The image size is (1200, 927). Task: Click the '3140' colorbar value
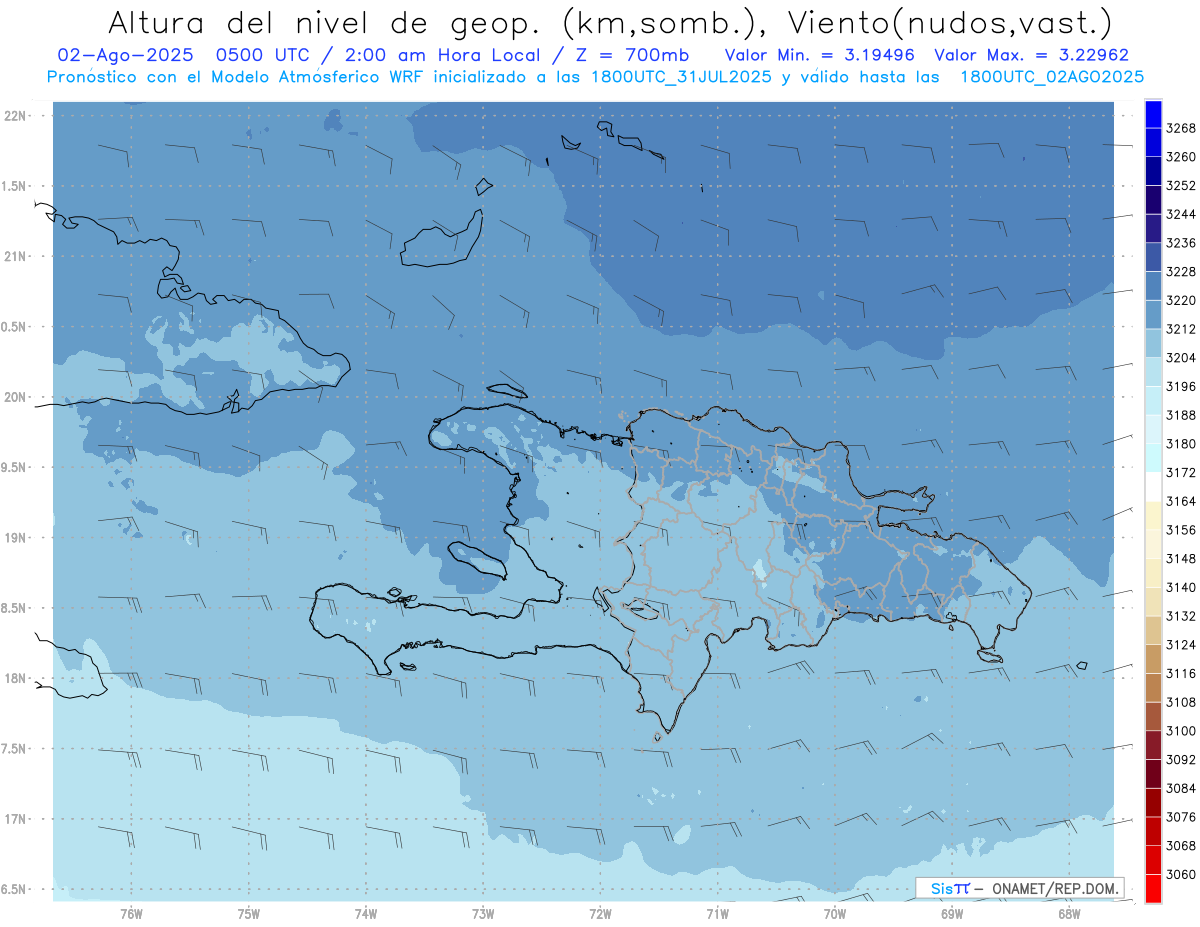pyautogui.click(x=1181, y=588)
